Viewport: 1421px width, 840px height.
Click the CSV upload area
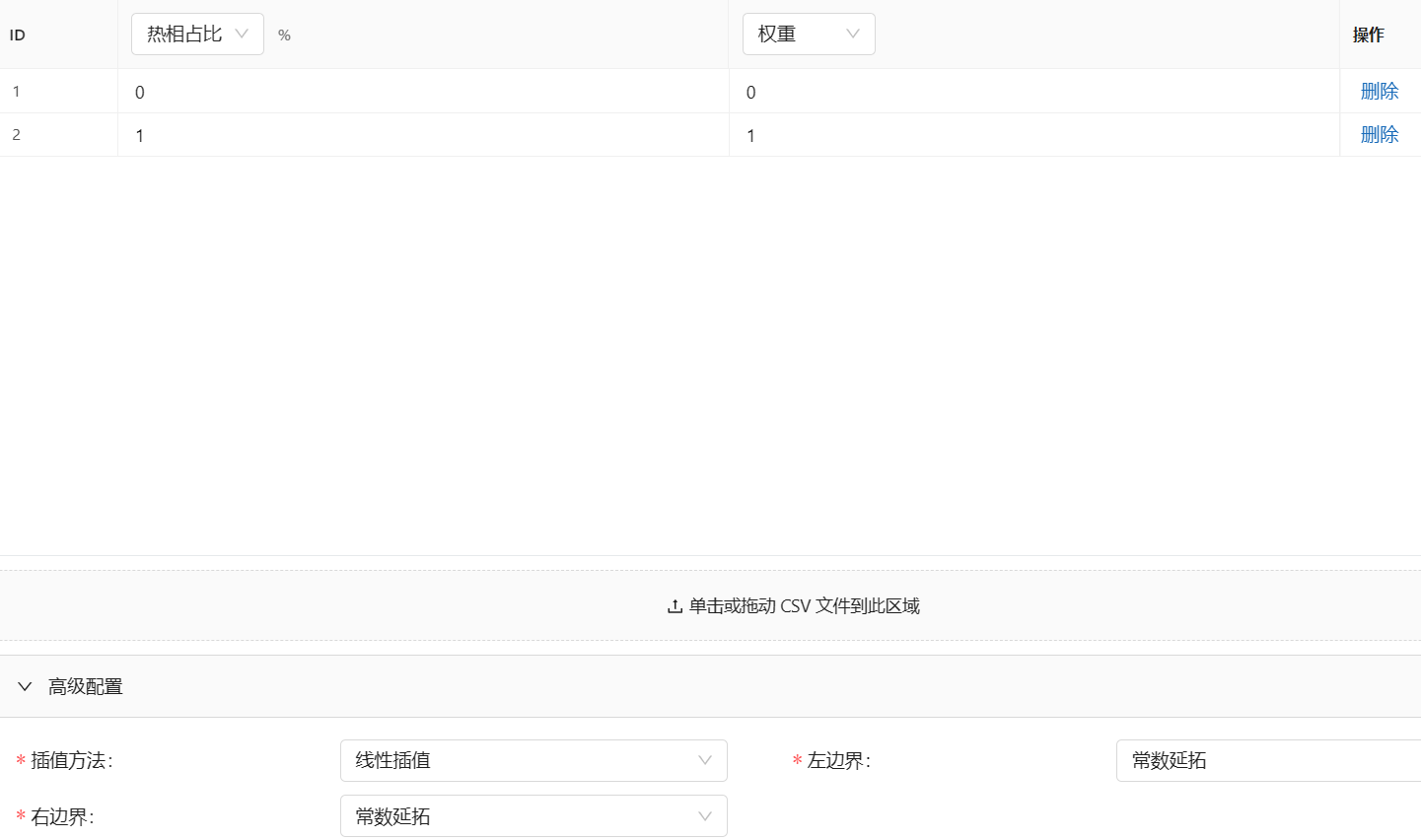click(710, 605)
